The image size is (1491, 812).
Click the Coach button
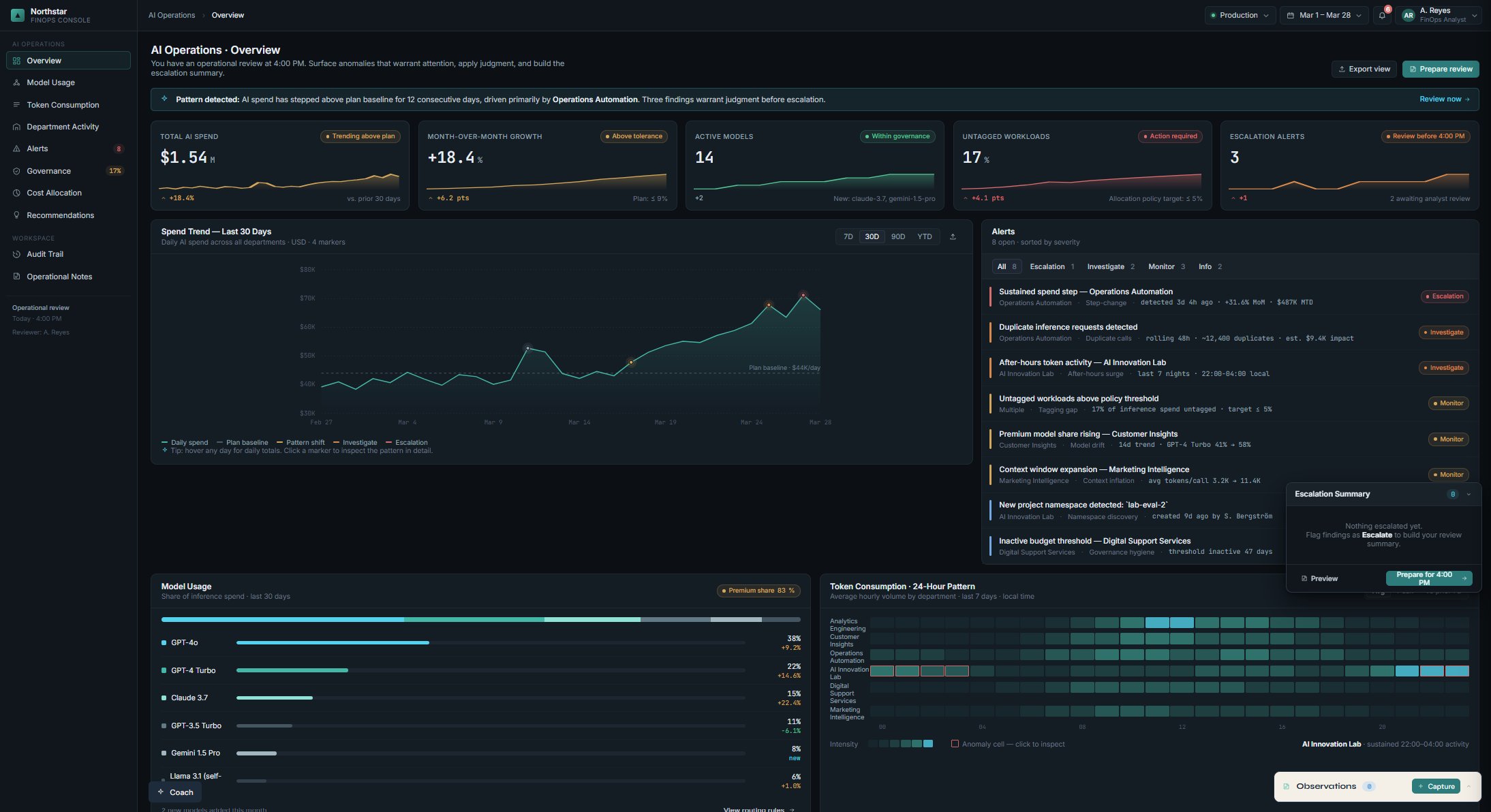pos(175,792)
